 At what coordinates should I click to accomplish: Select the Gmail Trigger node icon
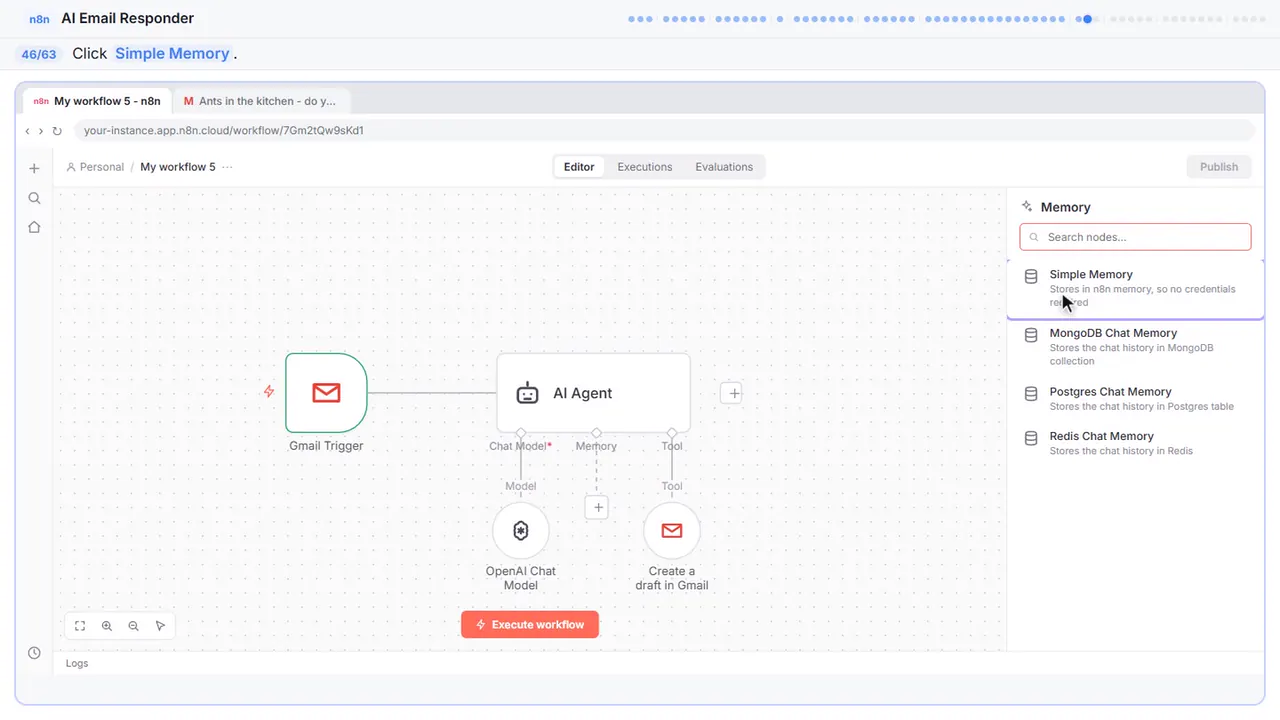326,393
